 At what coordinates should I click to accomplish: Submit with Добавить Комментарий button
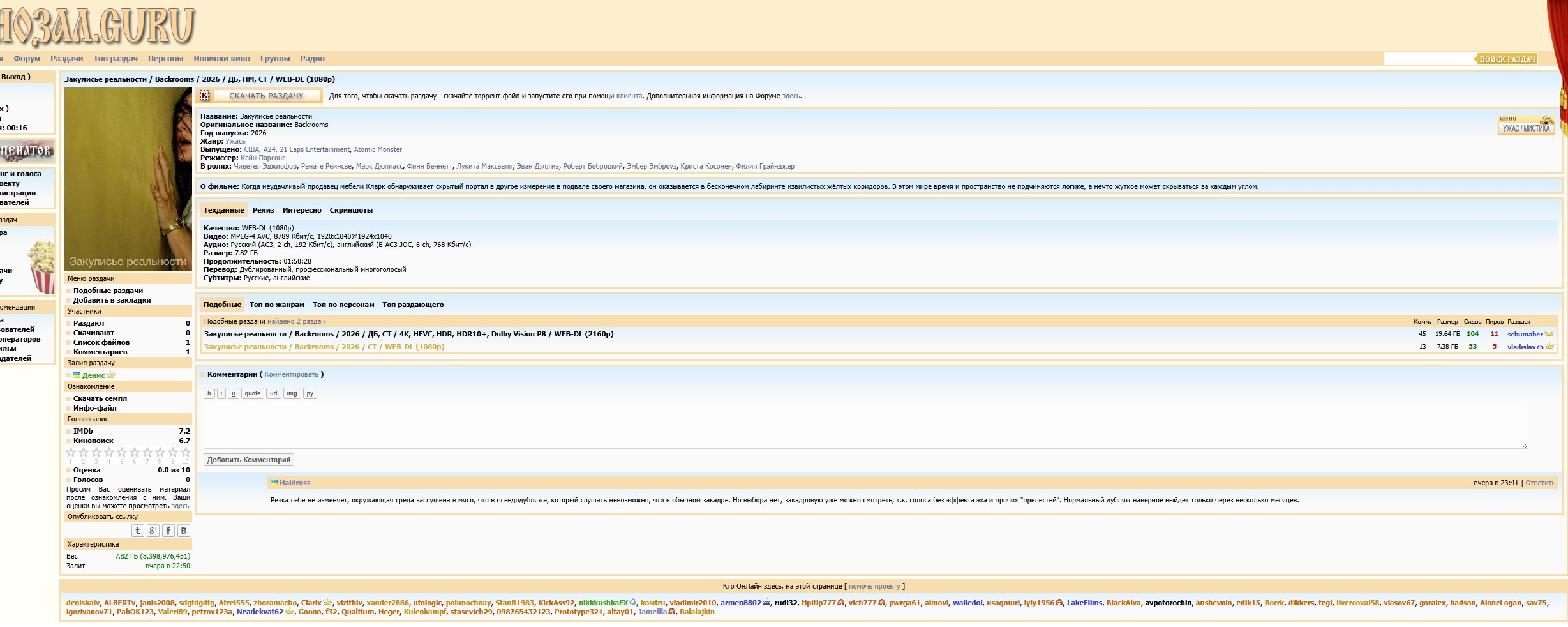coord(249,460)
